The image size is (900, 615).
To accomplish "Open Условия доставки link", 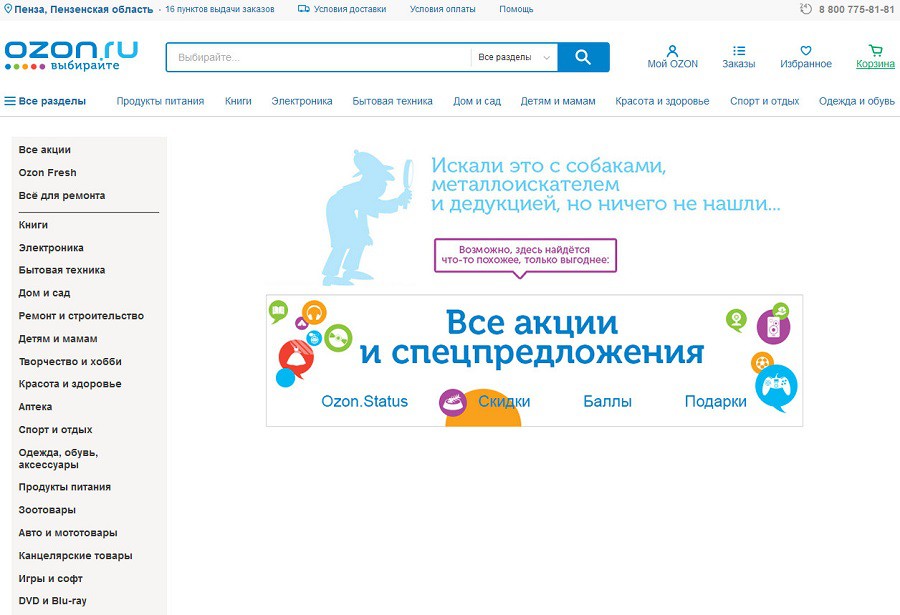I will point(350,9).
